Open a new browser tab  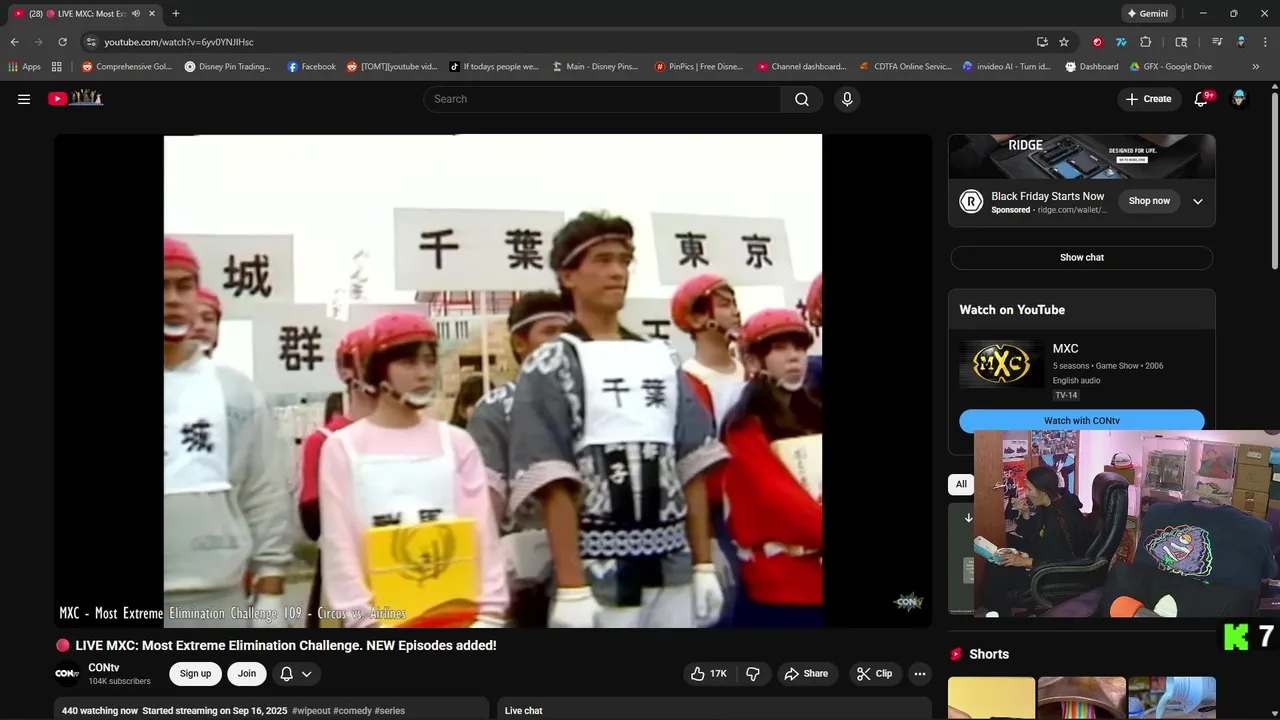click(176, 14)
